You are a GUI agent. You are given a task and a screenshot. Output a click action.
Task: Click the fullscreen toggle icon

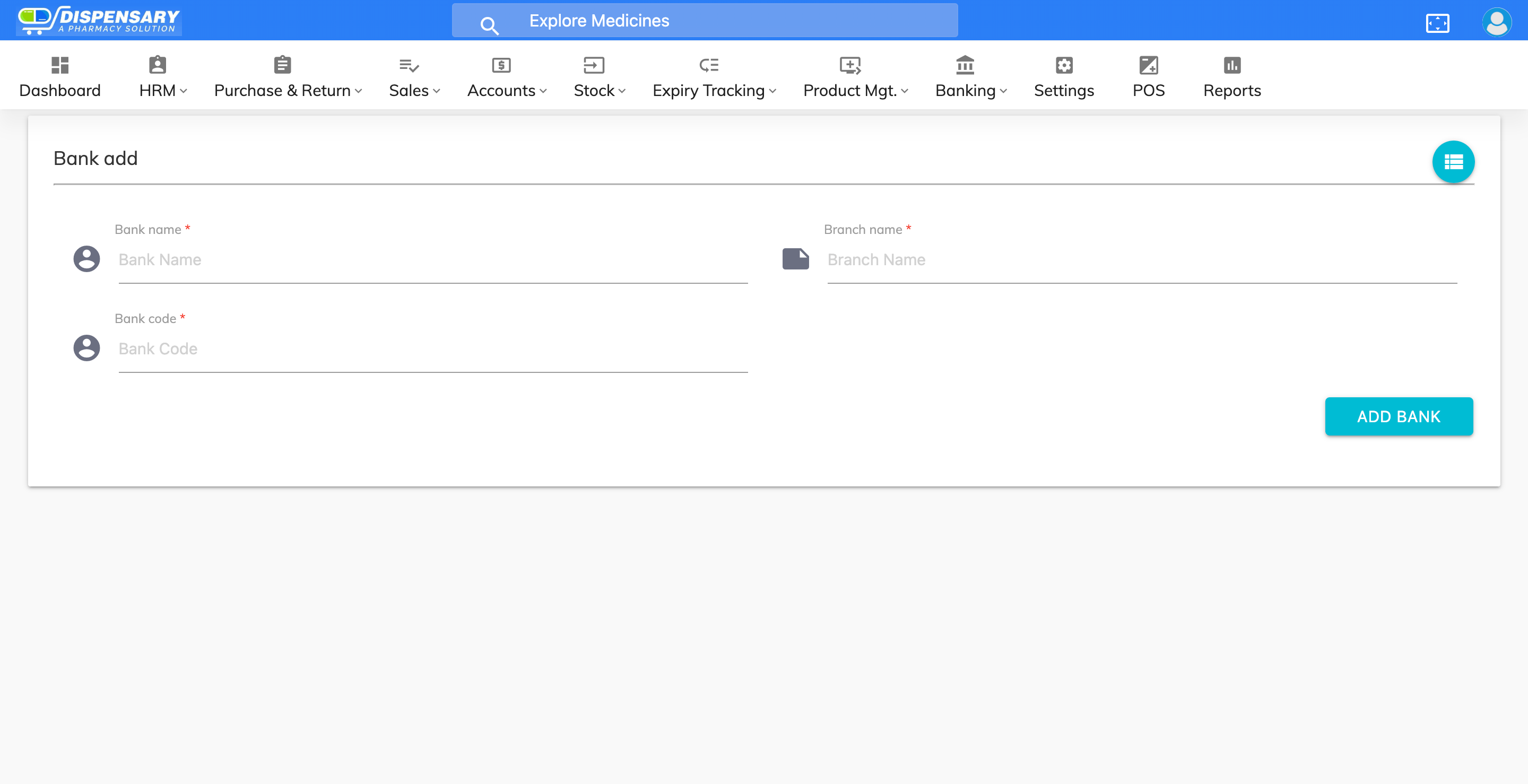point(1437,22)
